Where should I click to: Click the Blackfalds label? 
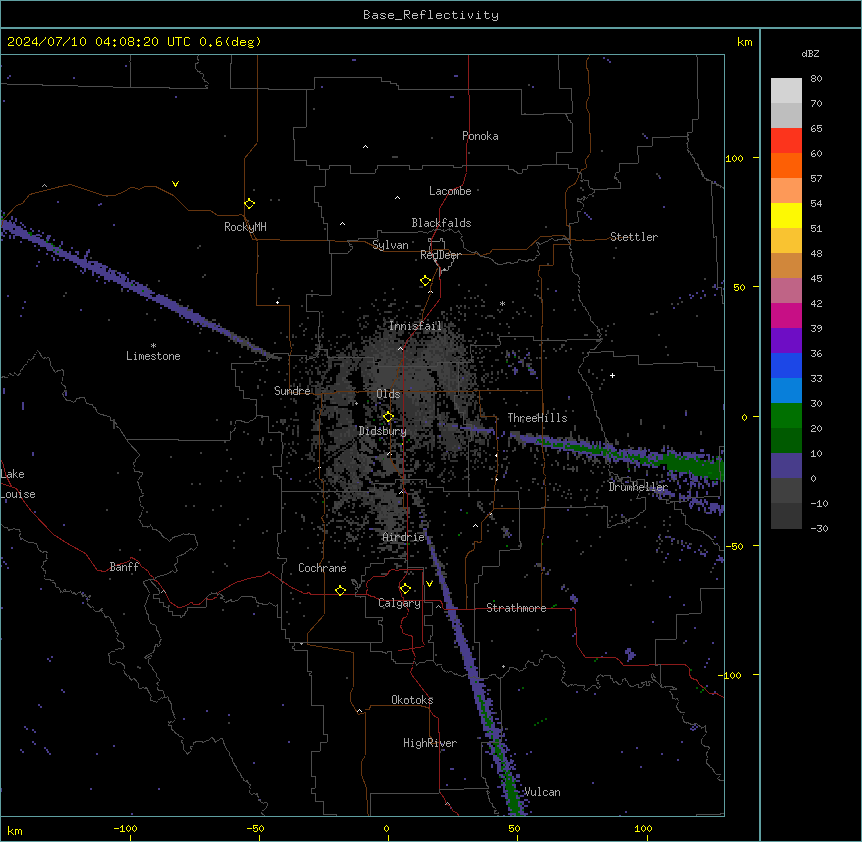441,223
